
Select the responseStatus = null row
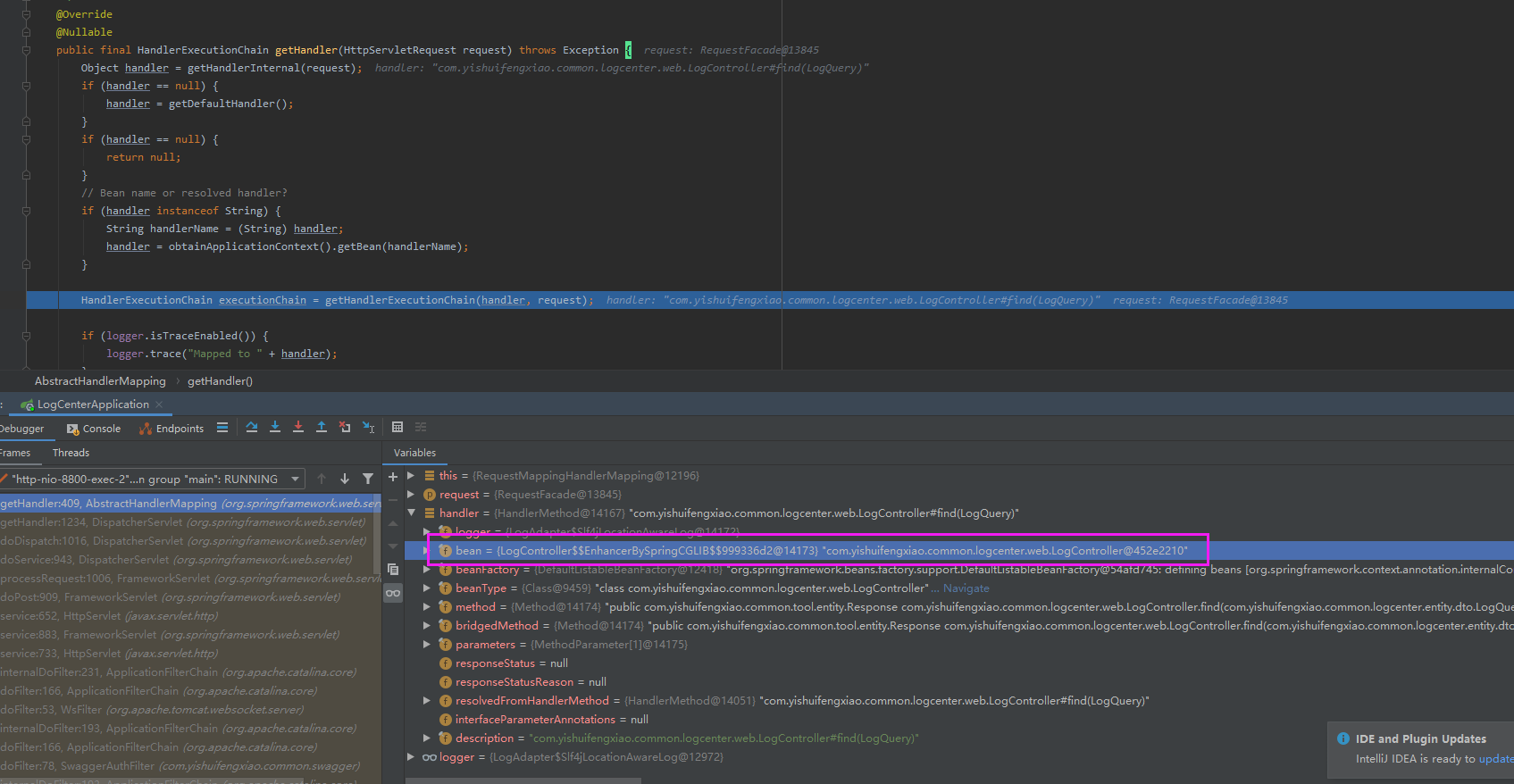pyautogui.click(x=958, y=663)
